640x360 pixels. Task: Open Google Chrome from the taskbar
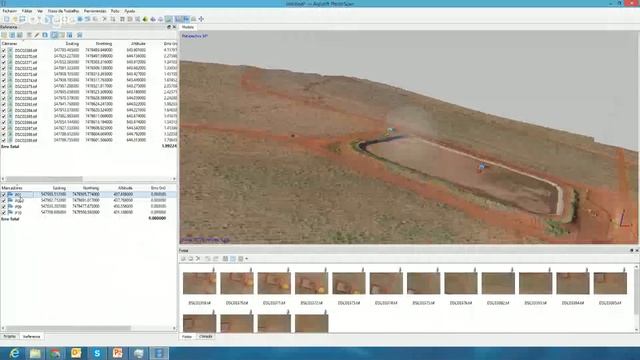pyautogui.click(x=56, y=353)
